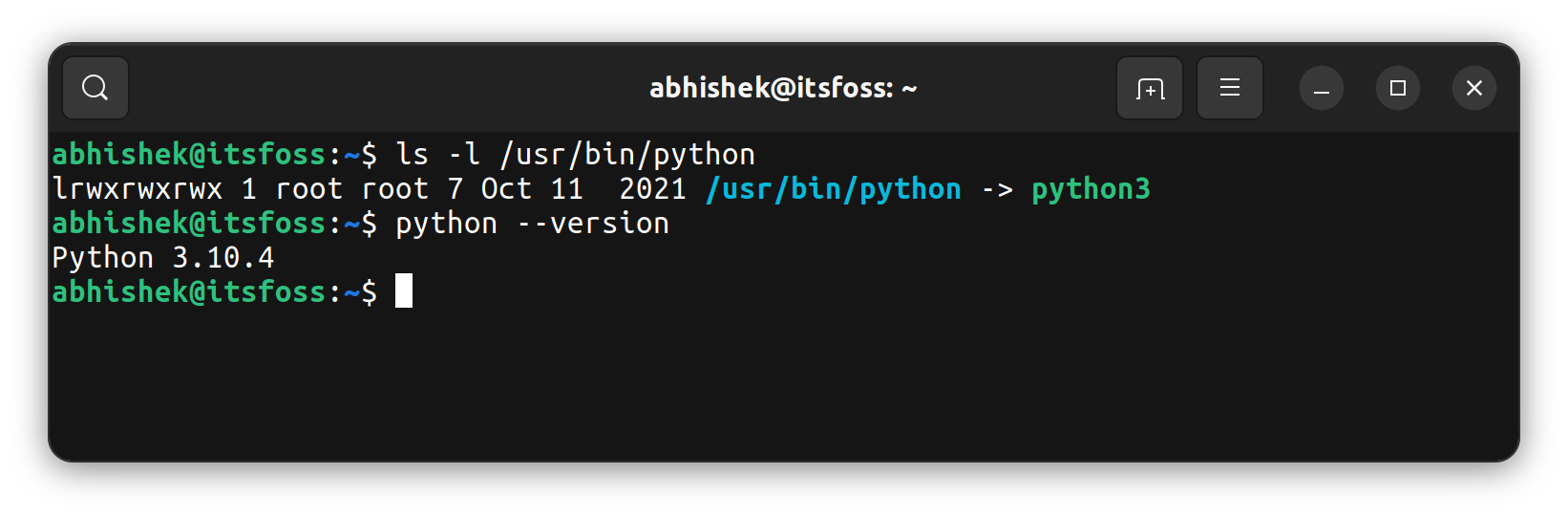Click the lrwxrwxrwx permissions string
Viewport: 1568px width, 516px height.
point(138,189)
